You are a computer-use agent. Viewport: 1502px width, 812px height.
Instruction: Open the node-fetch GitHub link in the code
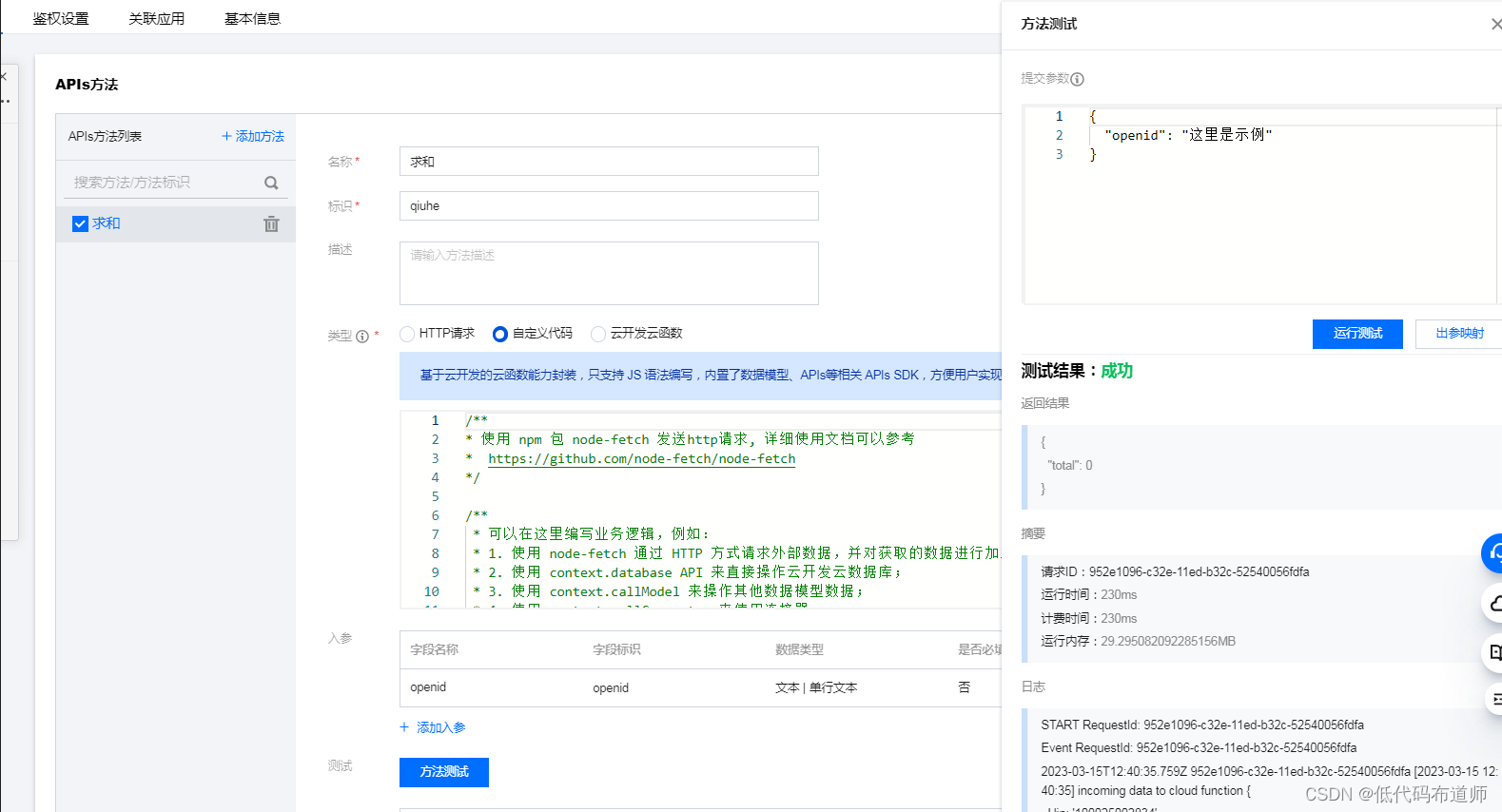tap(642, 458)
